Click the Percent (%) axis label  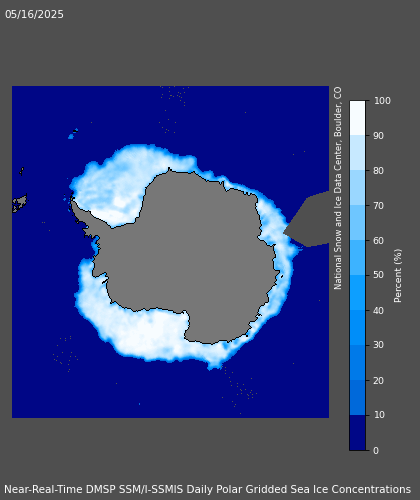coord(398,276)
